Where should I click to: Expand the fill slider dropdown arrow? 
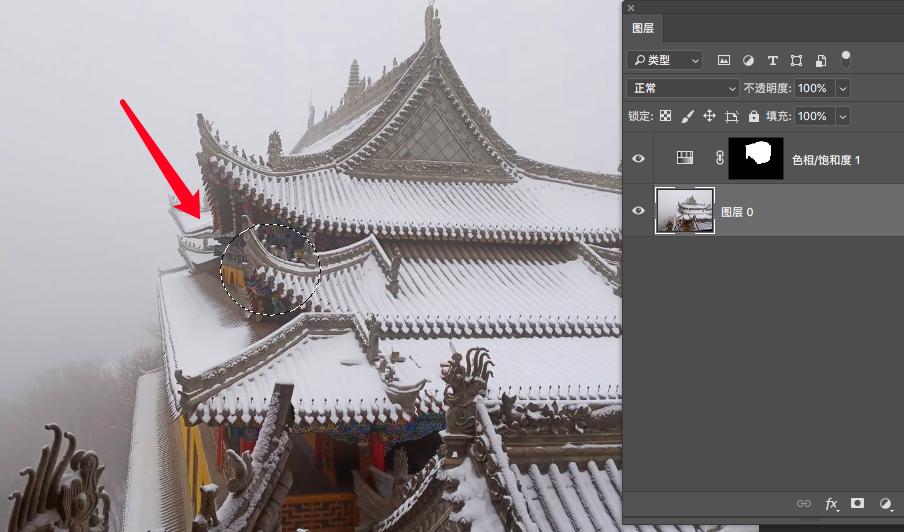point(843,116)
